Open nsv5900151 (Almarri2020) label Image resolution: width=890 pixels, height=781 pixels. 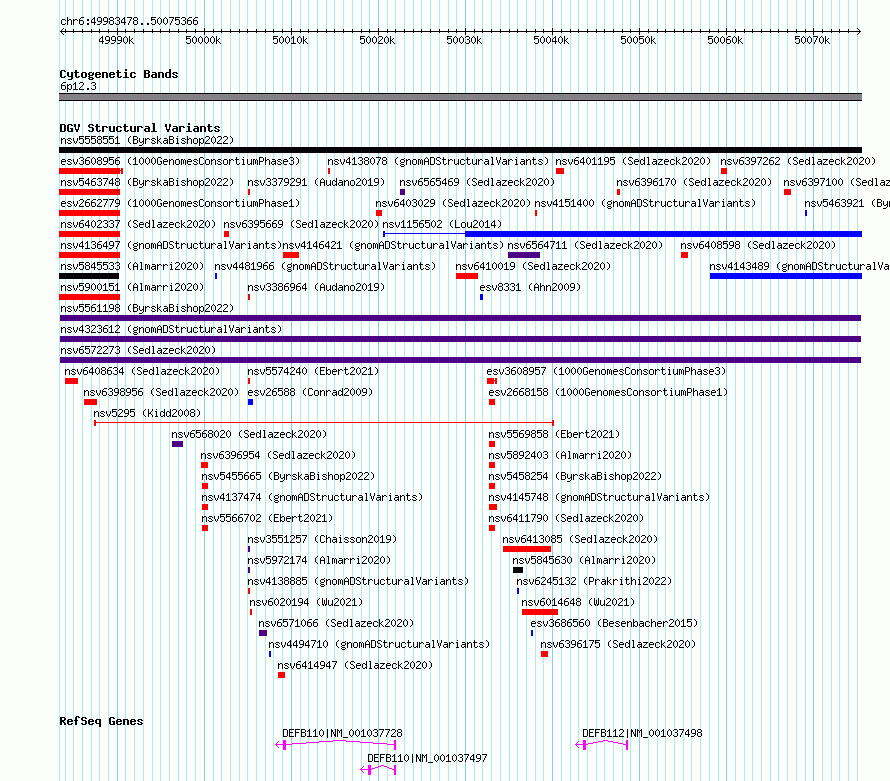click(x=132, y=287)
